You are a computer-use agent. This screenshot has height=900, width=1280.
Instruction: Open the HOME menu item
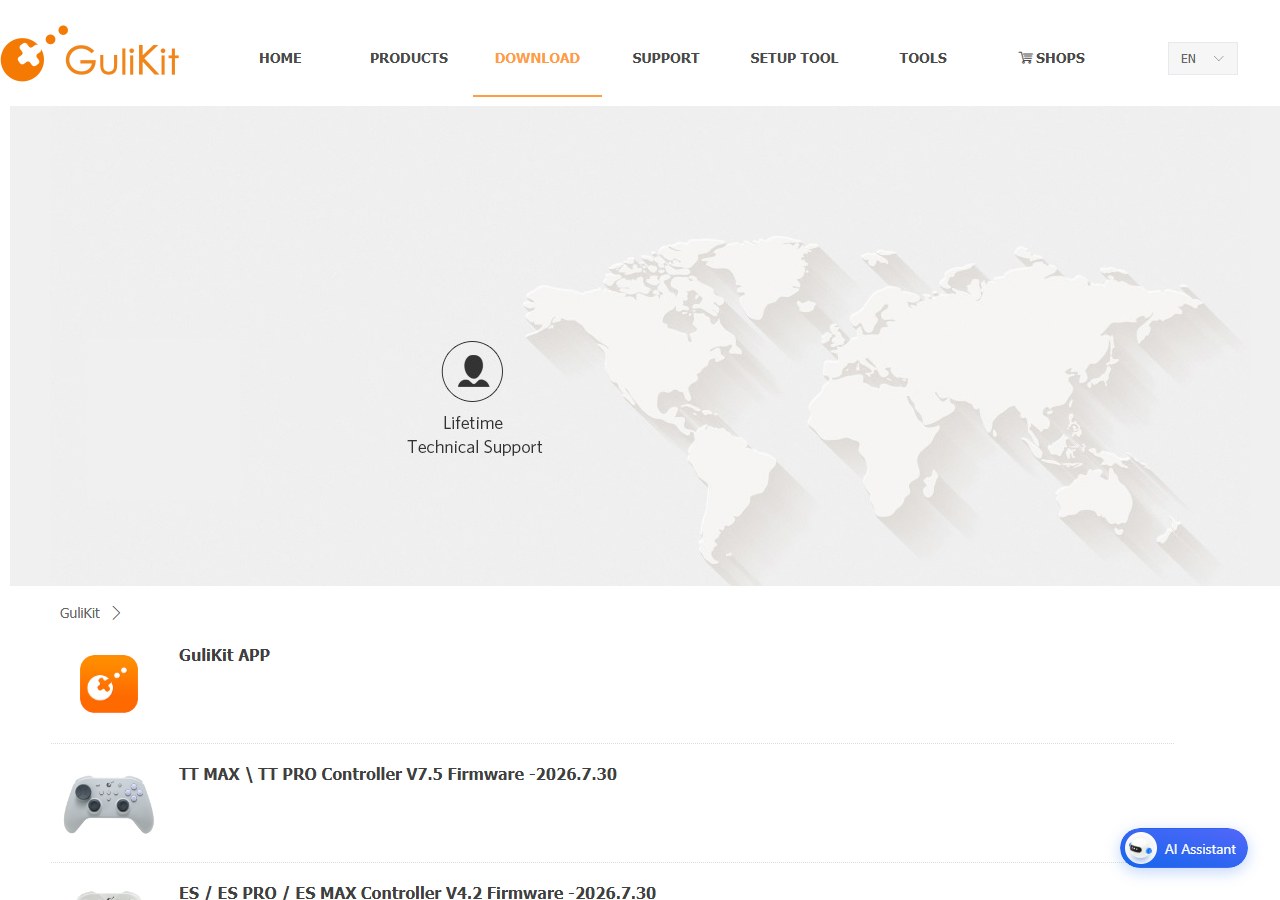click(280, 58)
